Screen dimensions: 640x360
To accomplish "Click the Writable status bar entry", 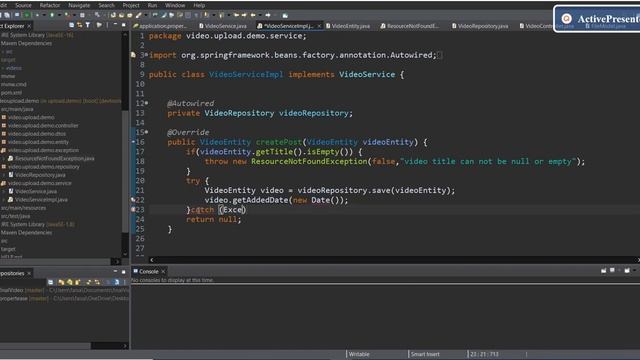I will [x=359, y=354].
